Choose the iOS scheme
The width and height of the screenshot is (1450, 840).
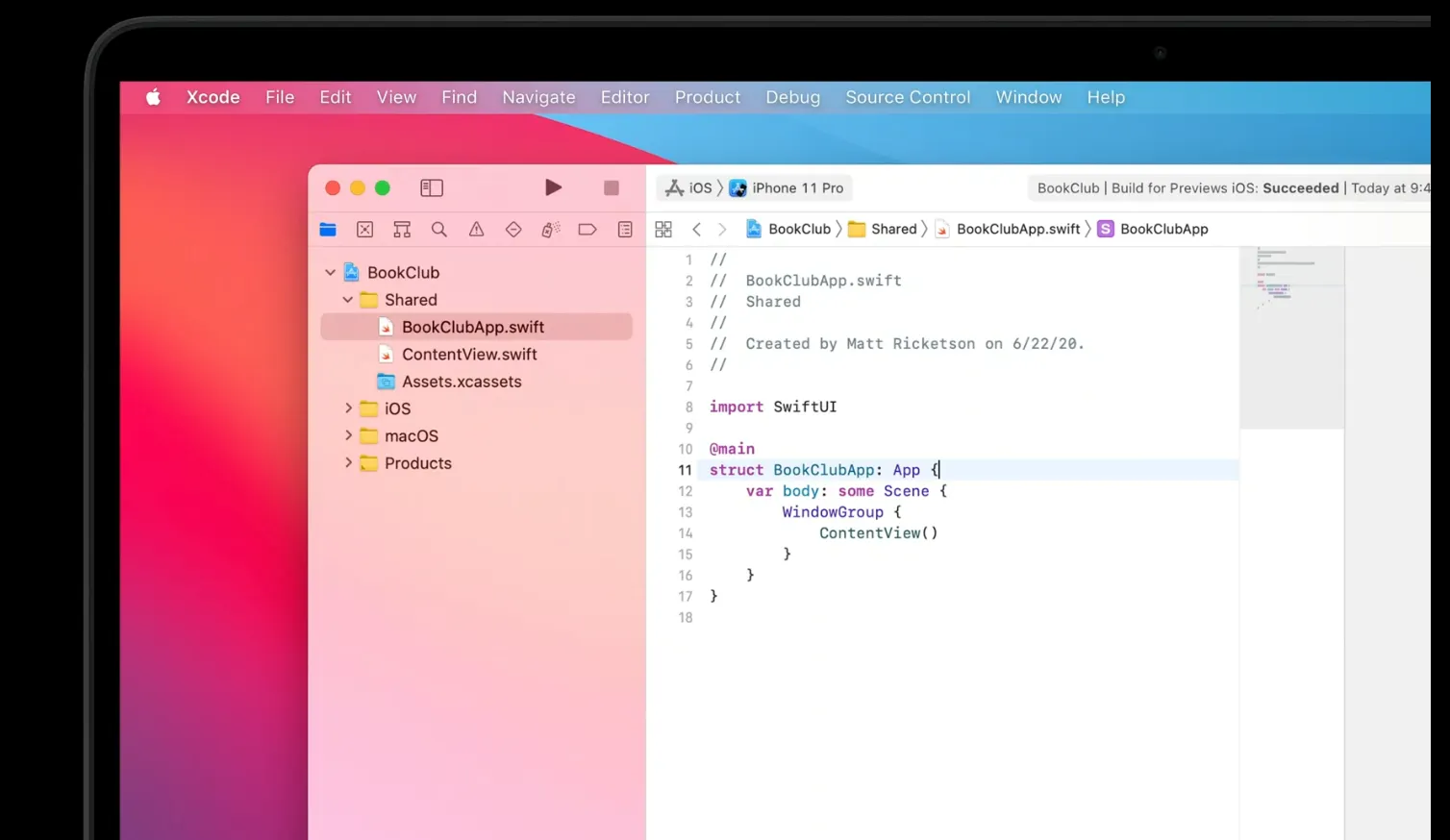tap(689, 188)
